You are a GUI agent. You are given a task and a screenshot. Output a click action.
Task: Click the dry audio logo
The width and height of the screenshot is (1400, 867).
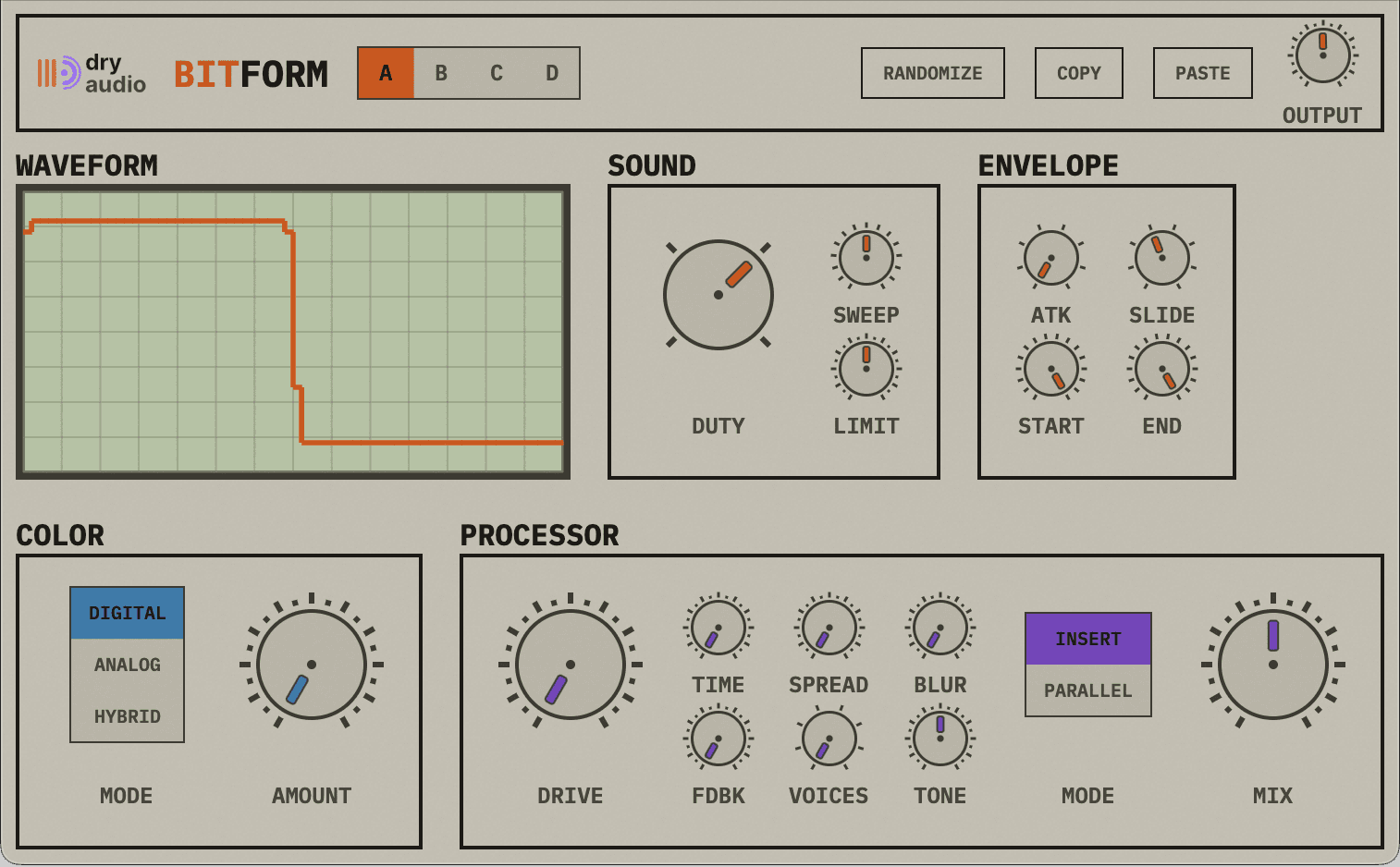[x=92, y=73]
